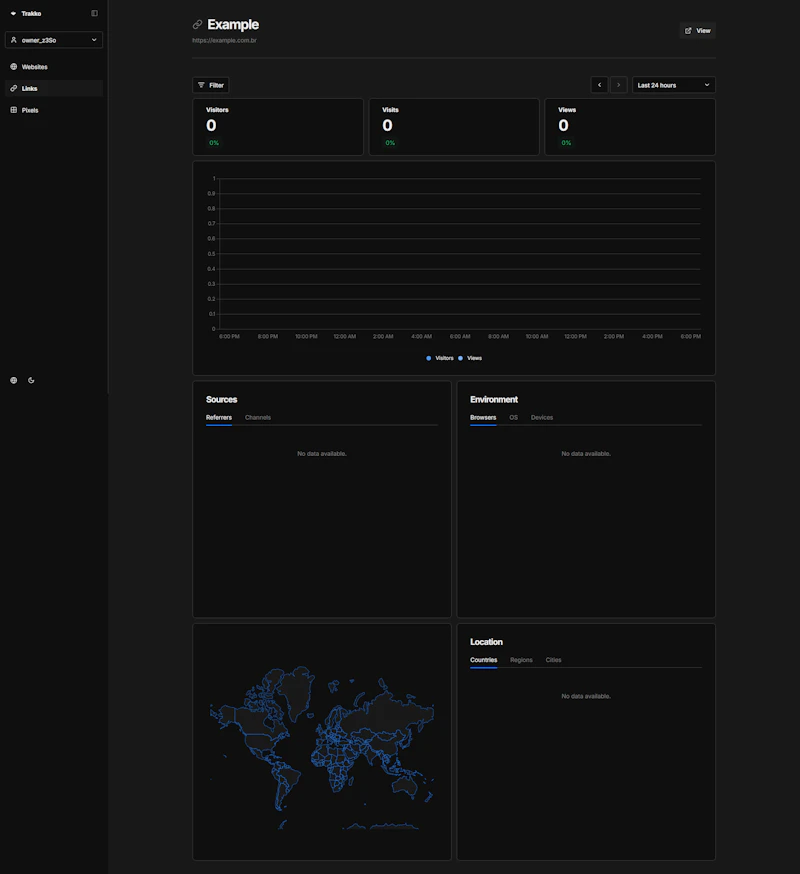Click the 0% badge under Views

coord(566,143)
